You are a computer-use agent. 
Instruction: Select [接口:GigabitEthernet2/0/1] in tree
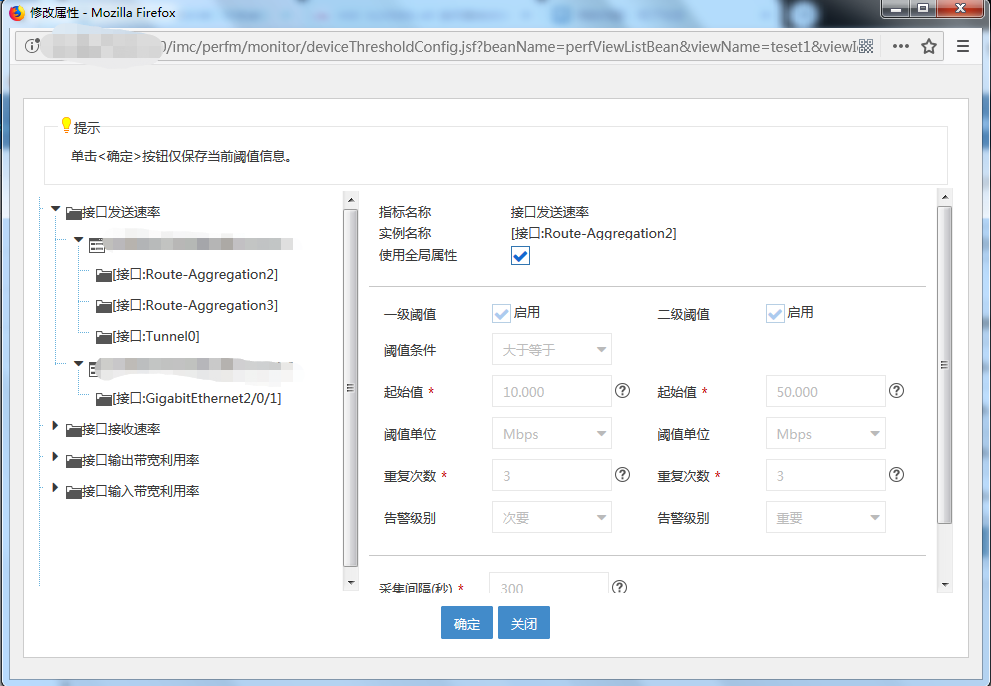tap(197, 398)
